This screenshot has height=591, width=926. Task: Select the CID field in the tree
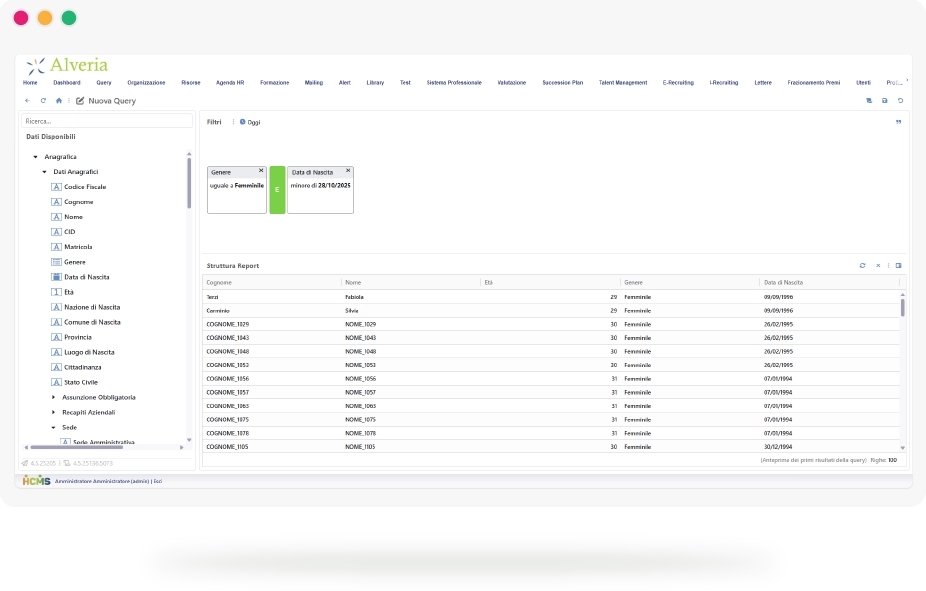coord(70,232)
